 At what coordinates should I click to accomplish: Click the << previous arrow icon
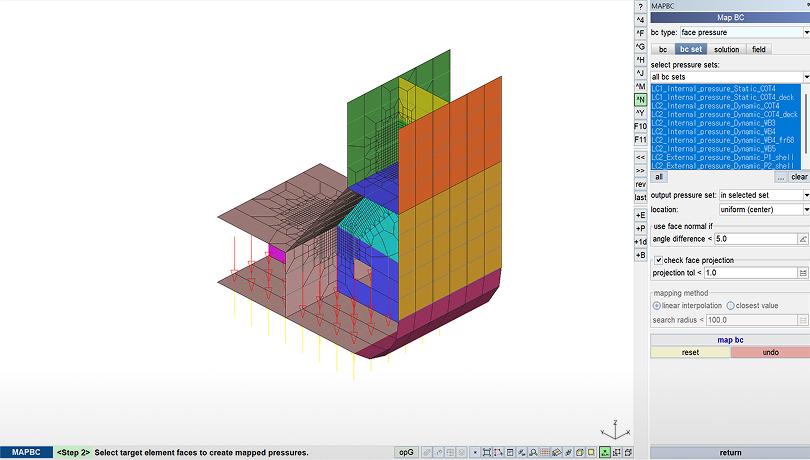tap(640, 157)
